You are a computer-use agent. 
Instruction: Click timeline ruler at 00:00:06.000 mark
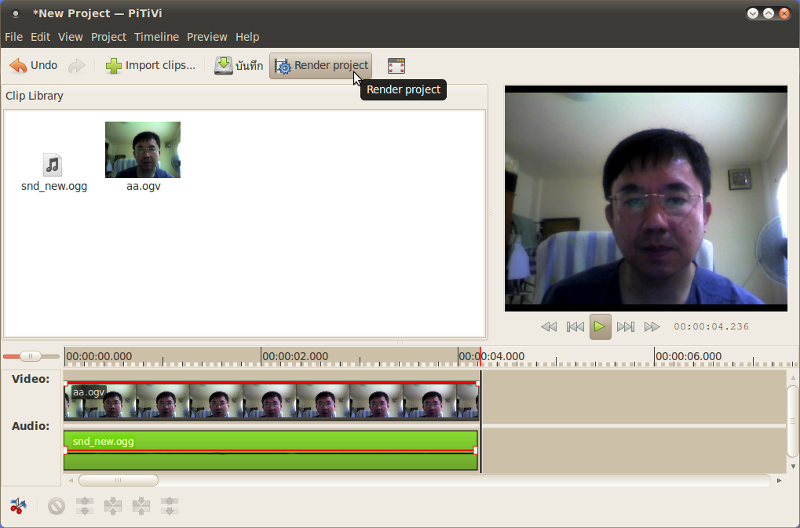[x=655, y=357]
